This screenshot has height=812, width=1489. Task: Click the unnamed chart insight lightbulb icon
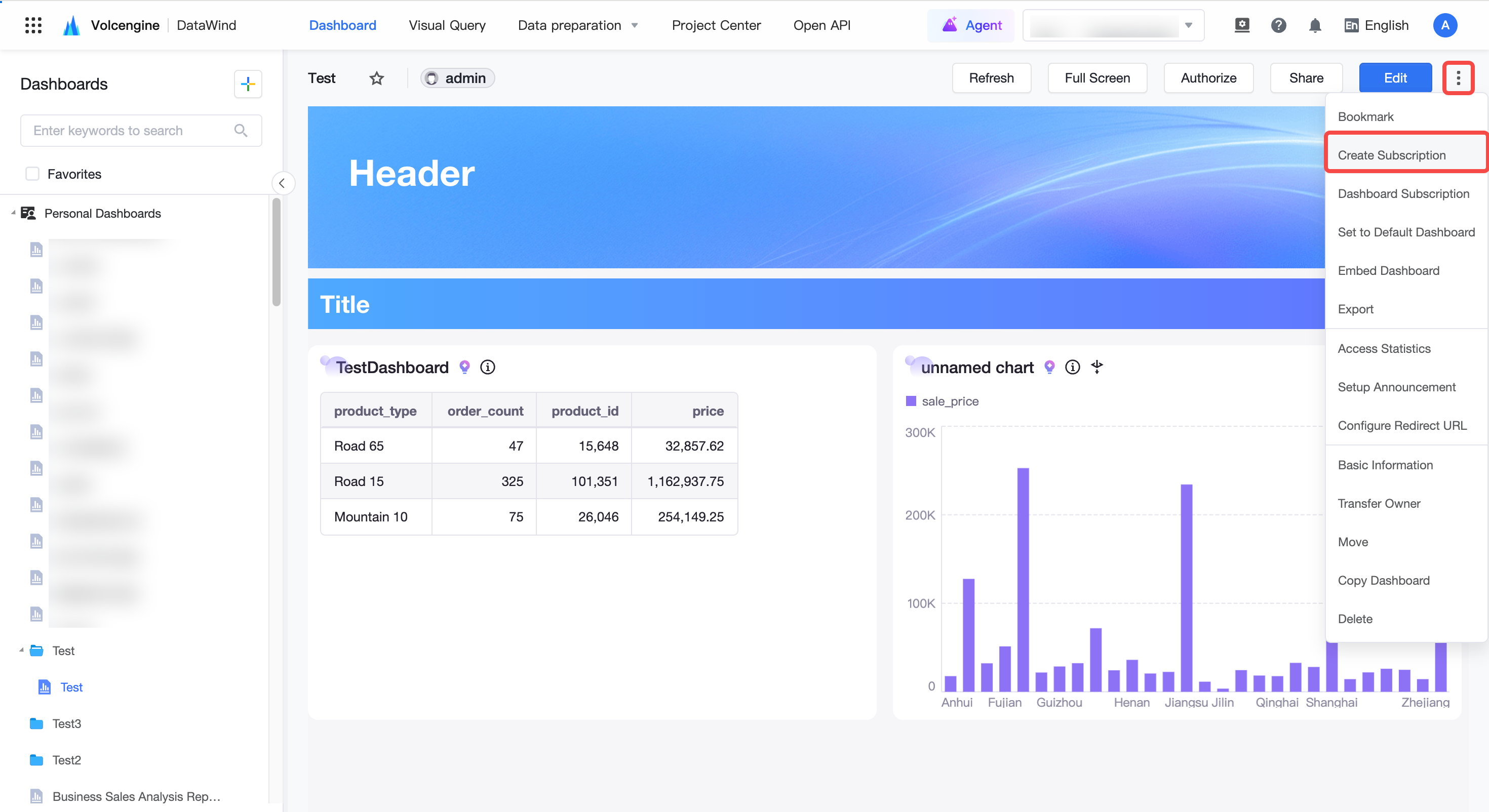pos(1049,367)
